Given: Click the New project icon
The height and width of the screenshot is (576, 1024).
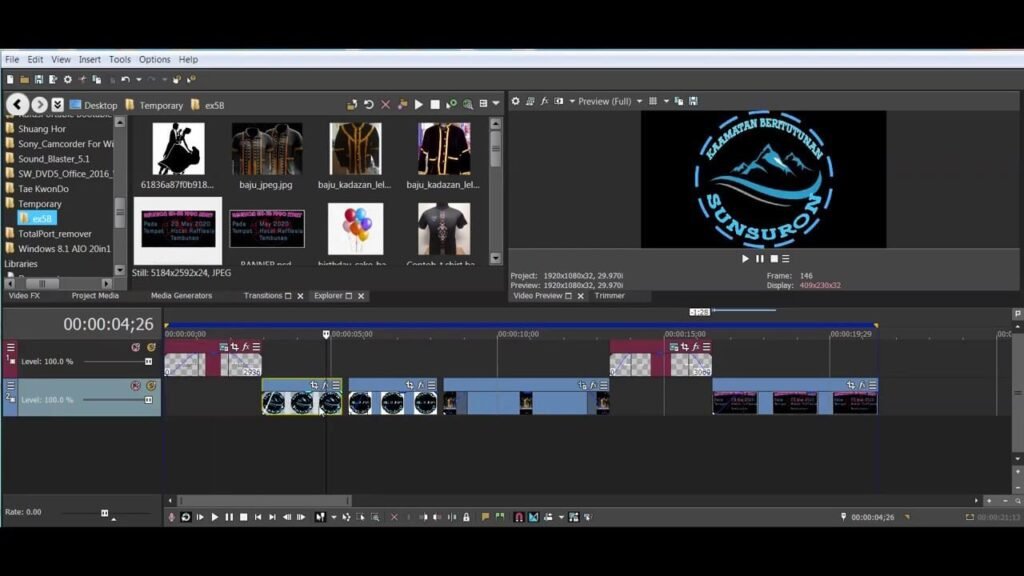Looking at the screenshot, I should tap(10, 80).
